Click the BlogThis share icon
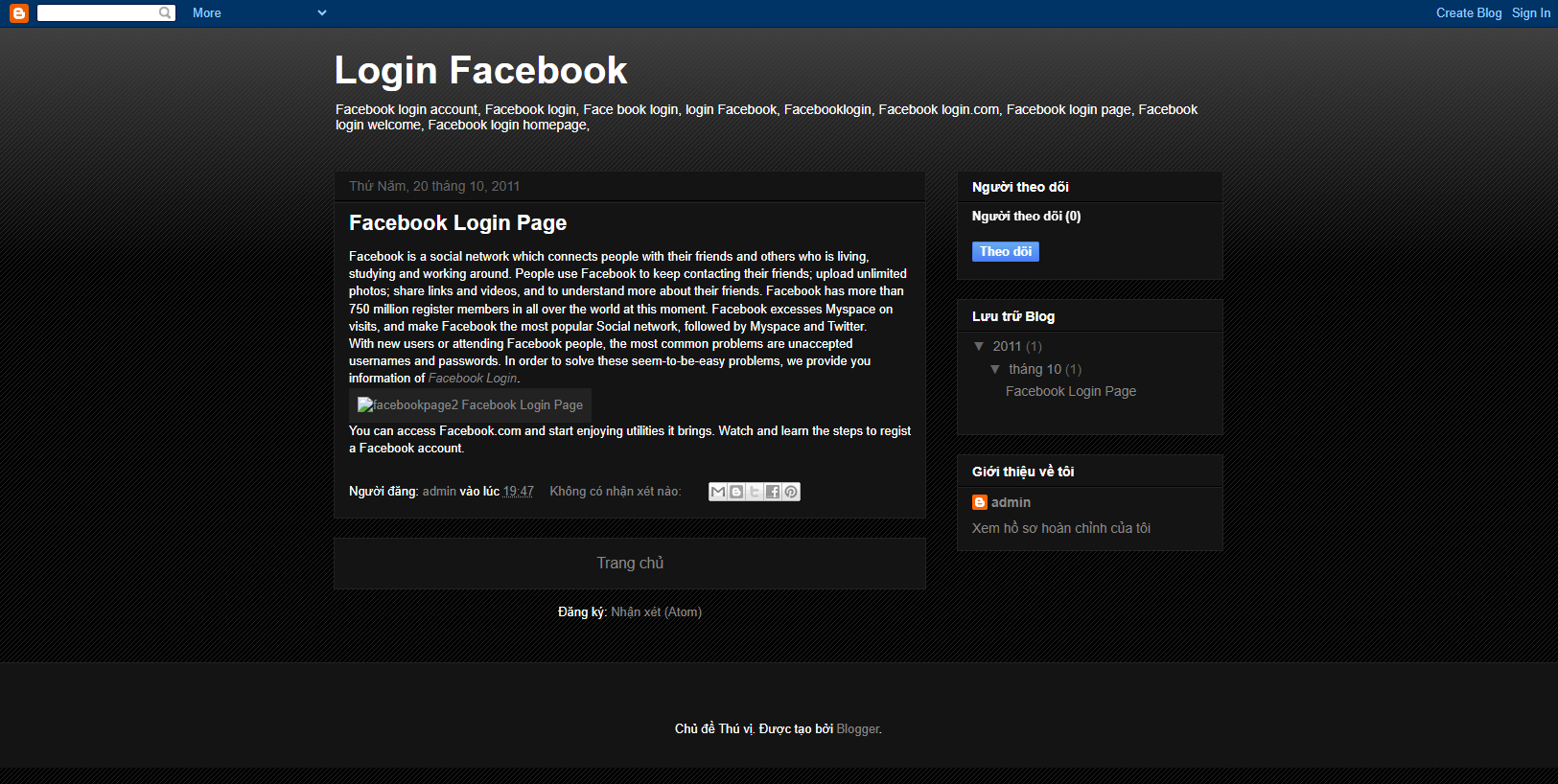 click(736, 492)
